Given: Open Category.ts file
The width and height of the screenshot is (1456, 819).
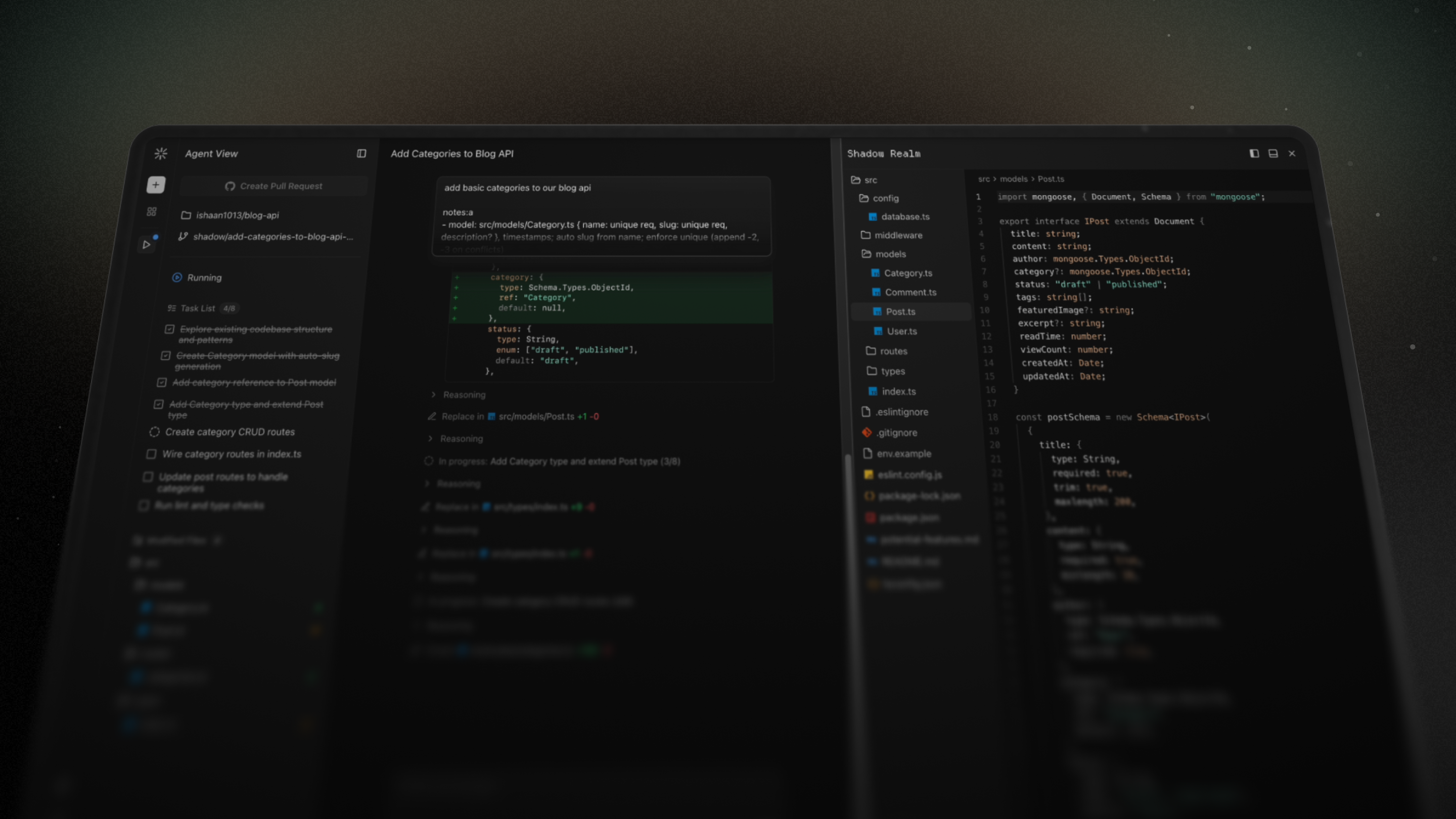Looking at the screenshot, I should click(x=902, y=273).
